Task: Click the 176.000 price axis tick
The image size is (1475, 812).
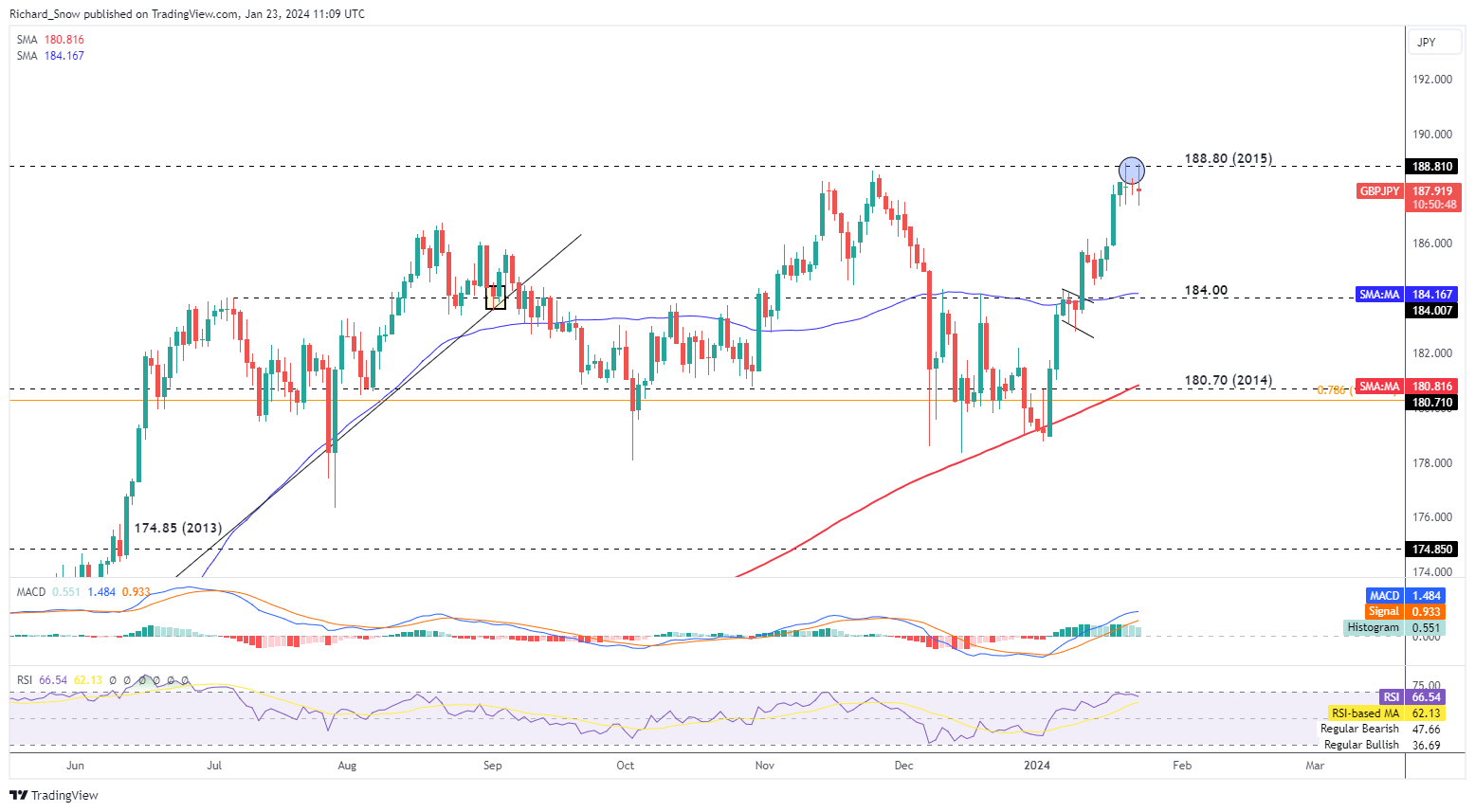Action: coord(1432,517)
